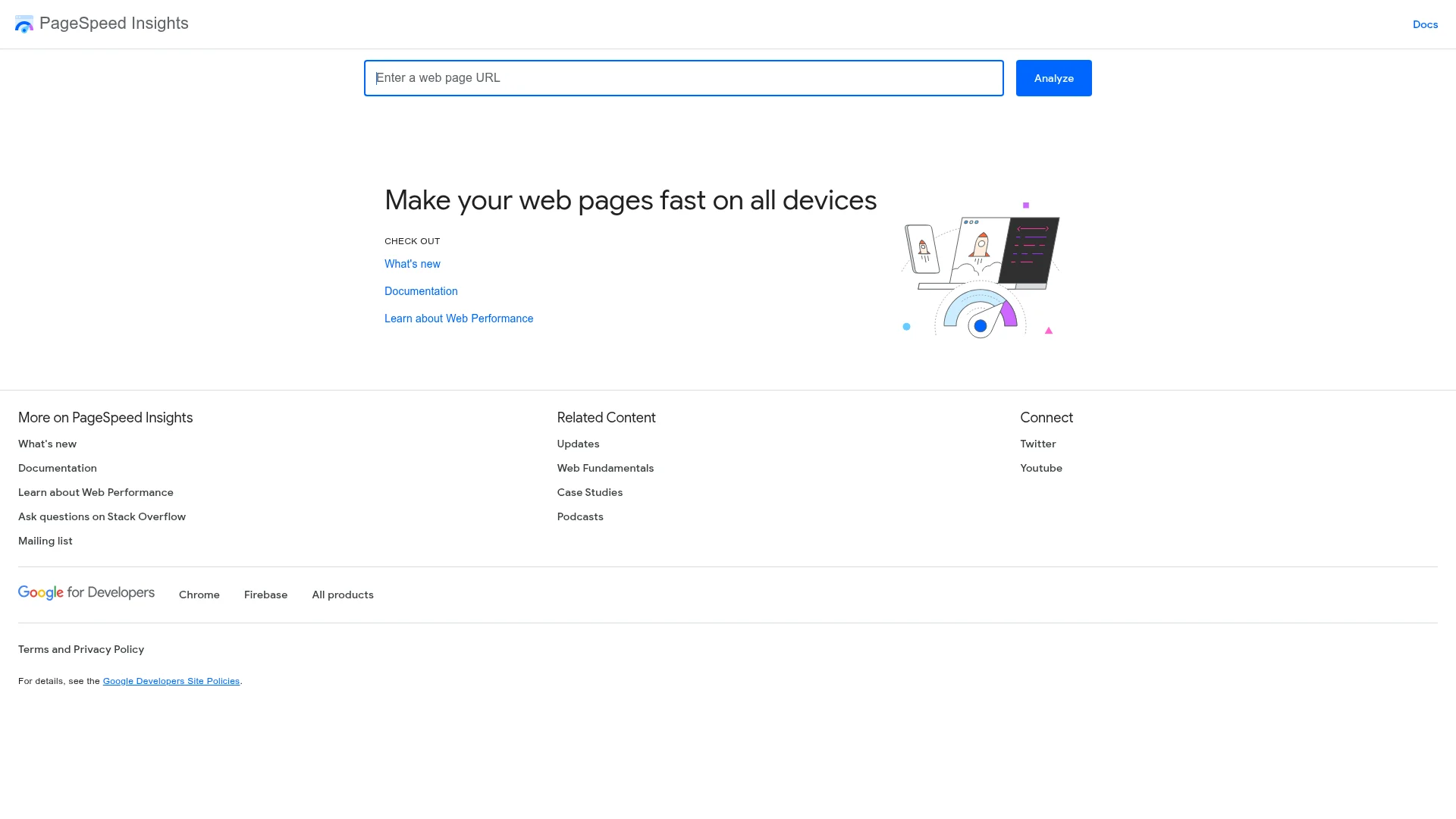Click the PageSpeed Insights logo icon

tap(24, 24)
